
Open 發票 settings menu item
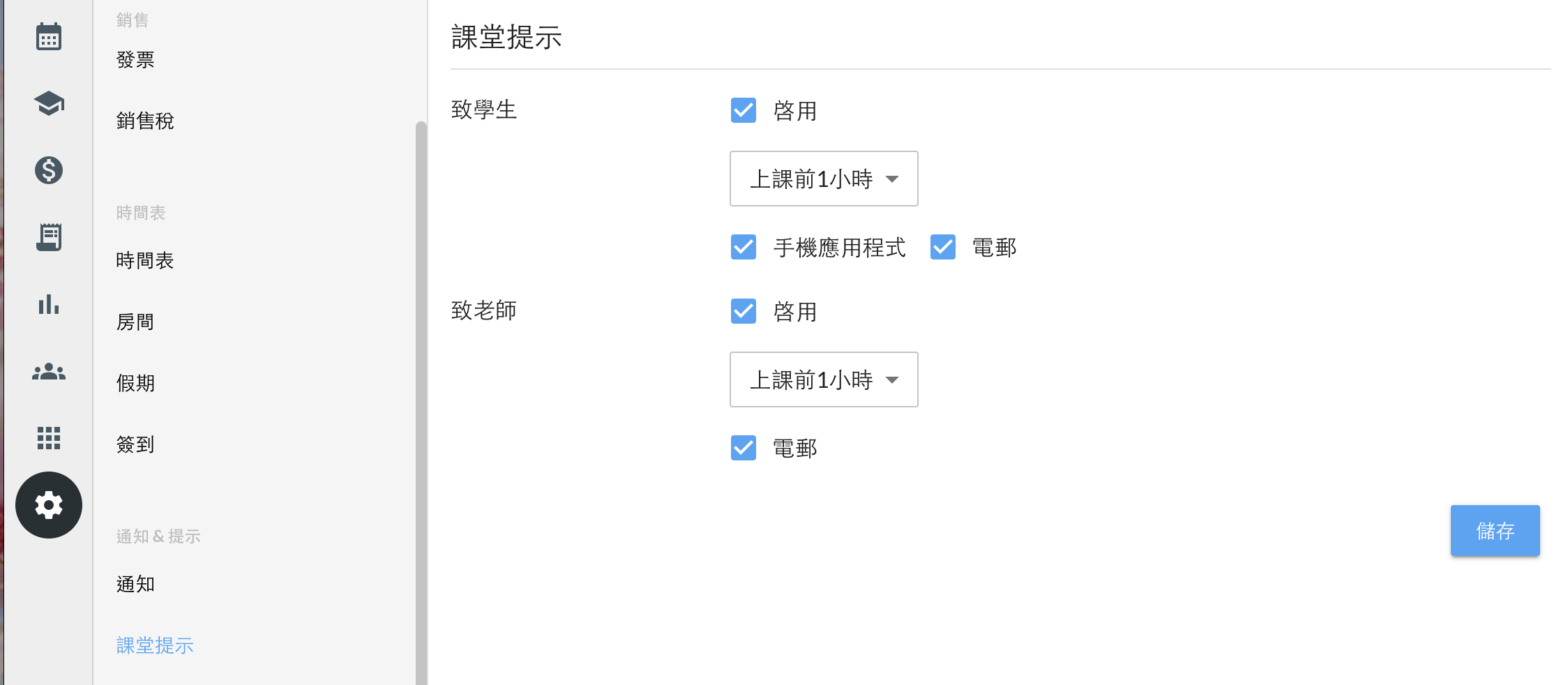[x=135, y=60]
